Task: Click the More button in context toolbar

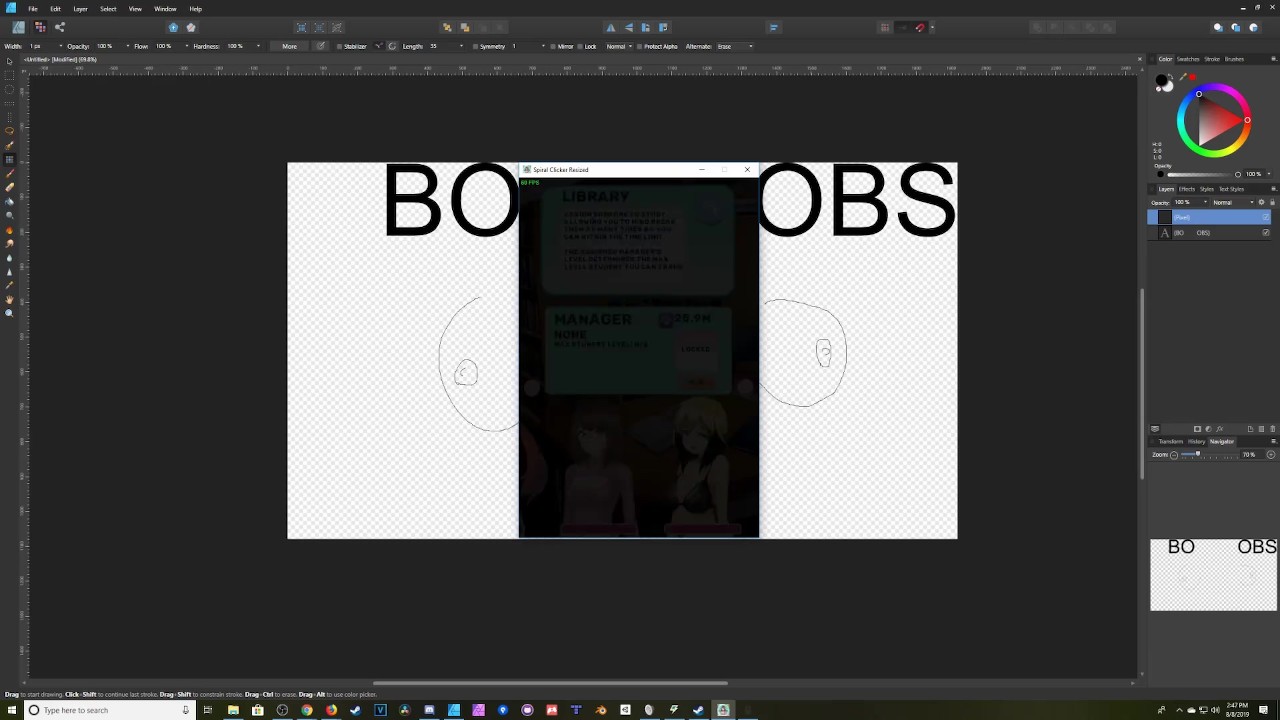Action: [289, 46]
